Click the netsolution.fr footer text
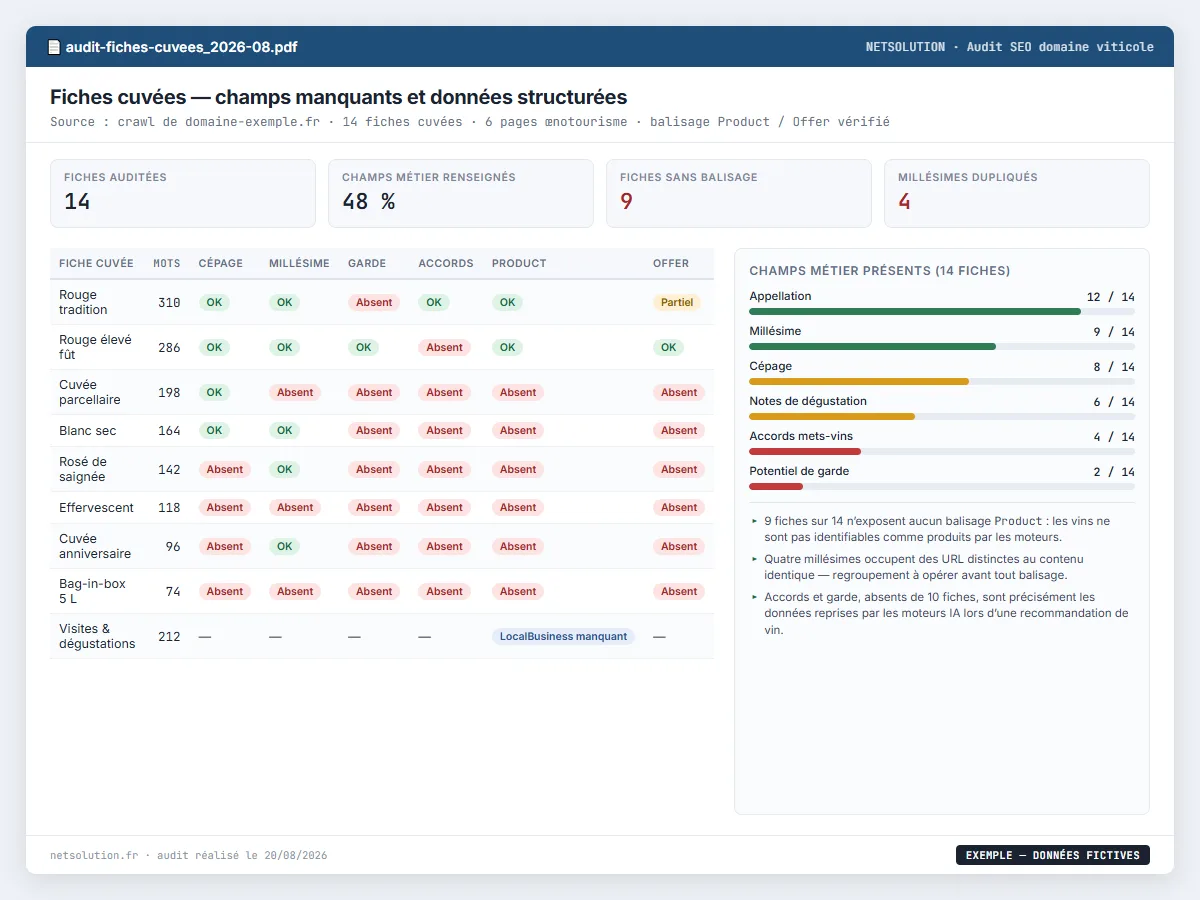Image resolution: width=1200 pixels, height=900 pixels. tap(188, 856)
